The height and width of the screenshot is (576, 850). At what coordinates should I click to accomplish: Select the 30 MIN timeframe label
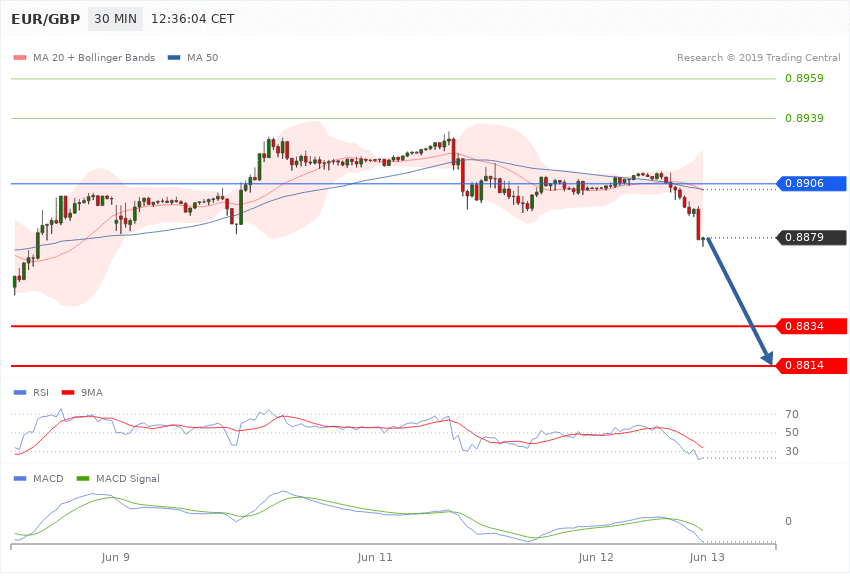[115, 19]
